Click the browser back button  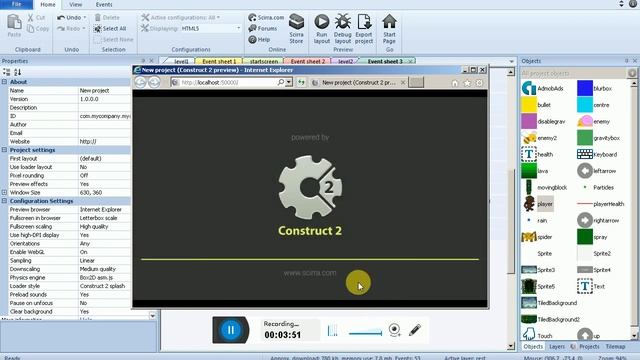140,82
